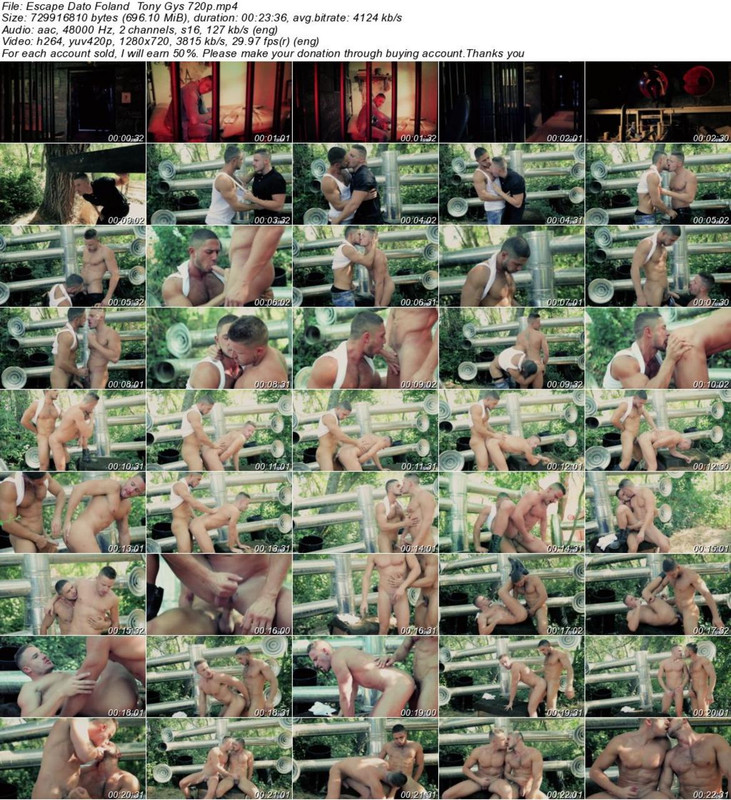Image resolution: width=731 pixels, height=800 pixels.
Task: Open the frame marked 00:19:00
Action: click(365, 675)
